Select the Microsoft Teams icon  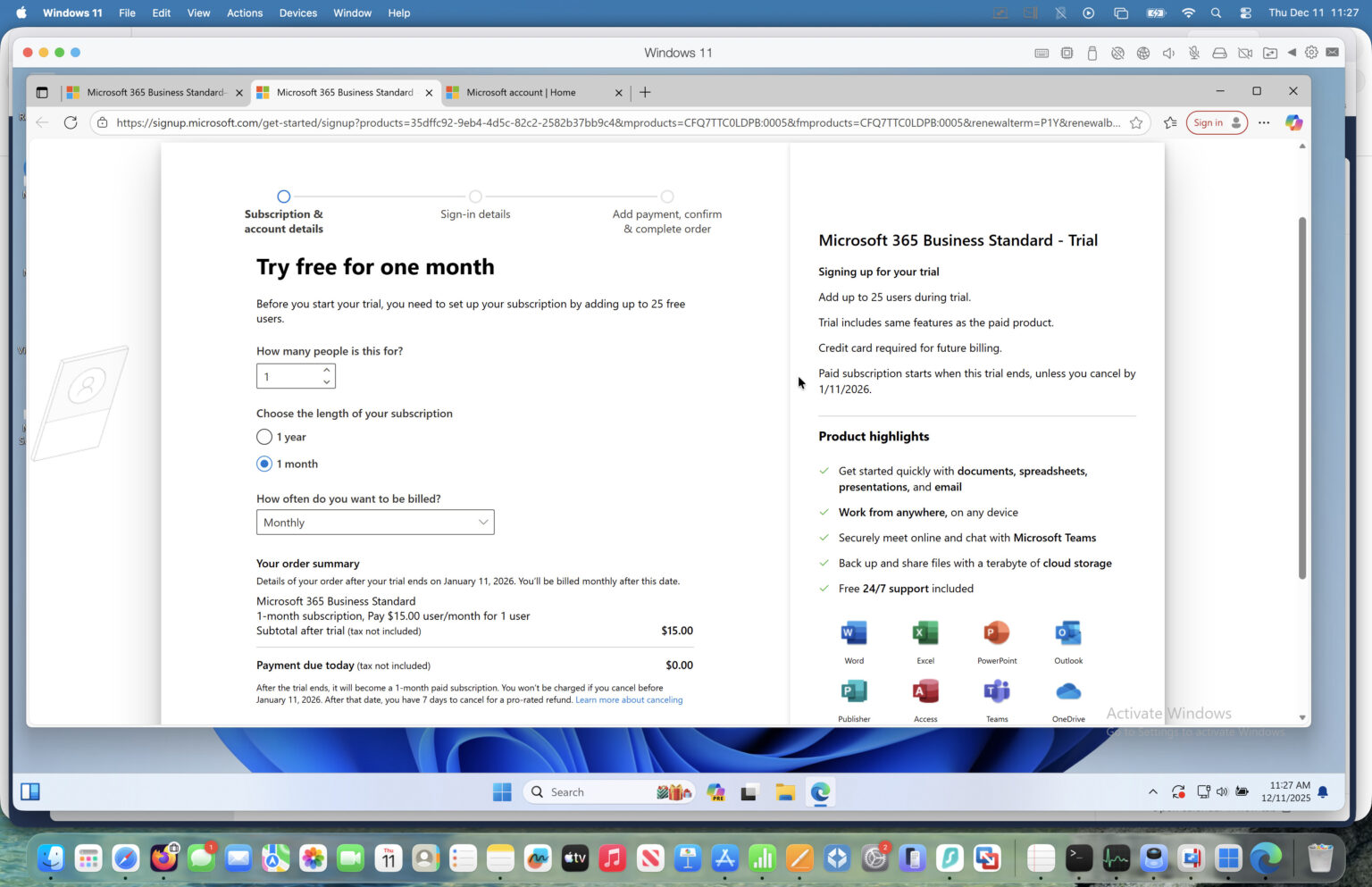996,690
